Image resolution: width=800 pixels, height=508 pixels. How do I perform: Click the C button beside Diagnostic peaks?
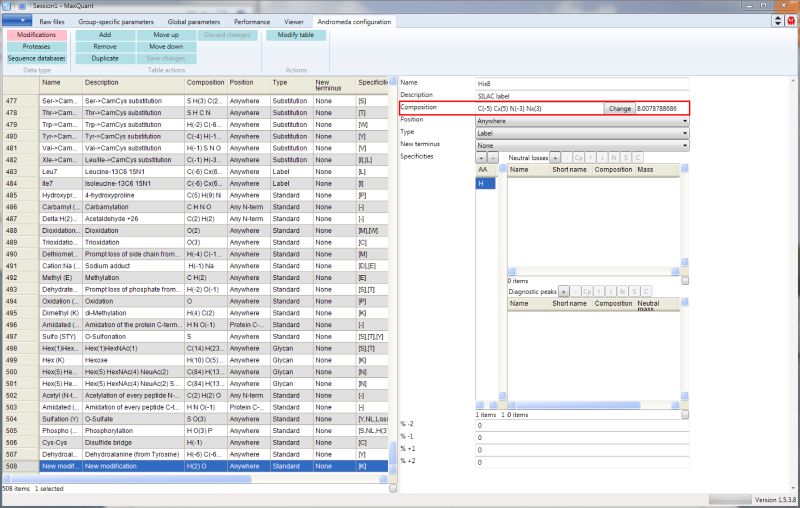click(646, 291)
